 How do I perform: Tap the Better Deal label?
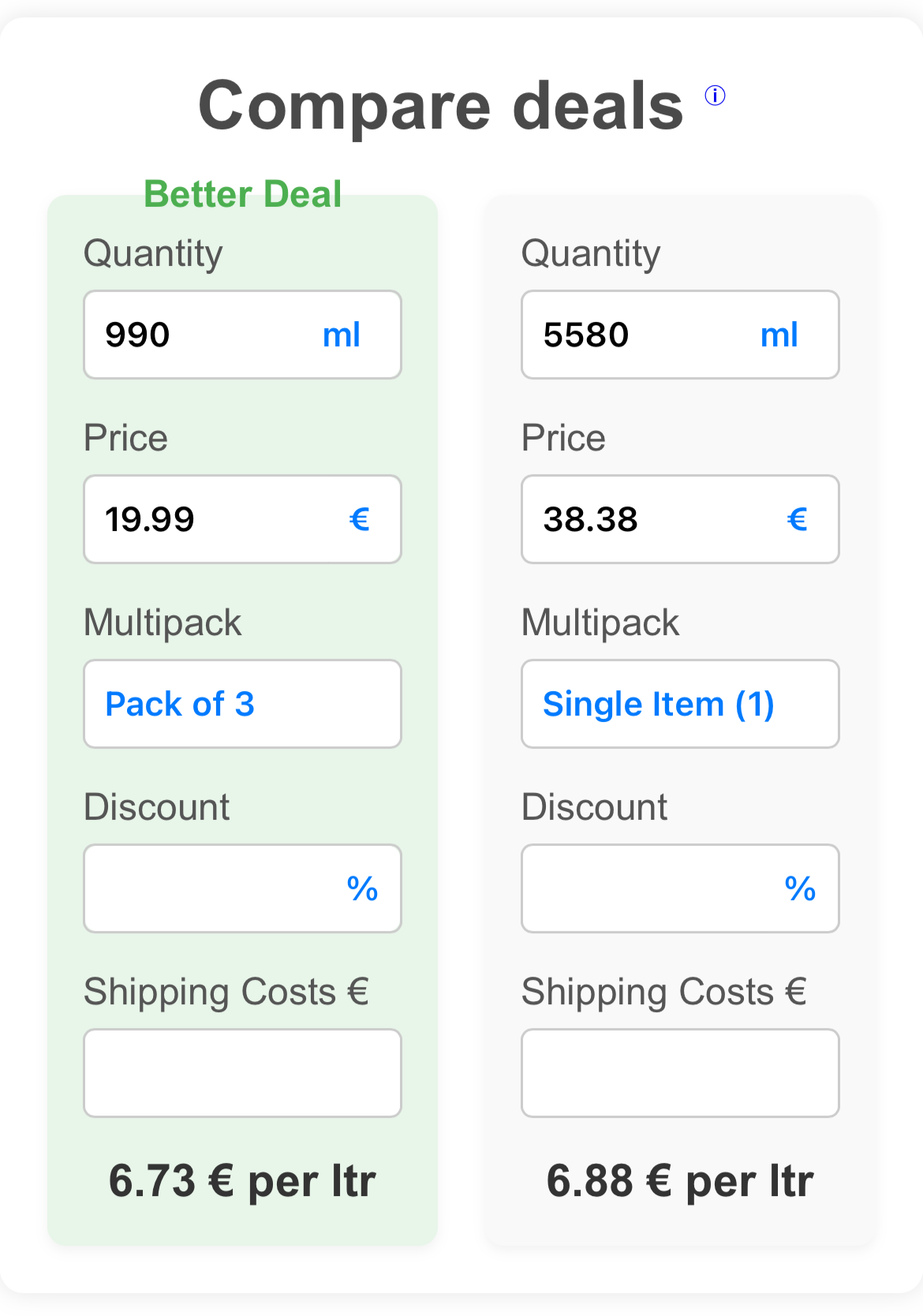243,194
